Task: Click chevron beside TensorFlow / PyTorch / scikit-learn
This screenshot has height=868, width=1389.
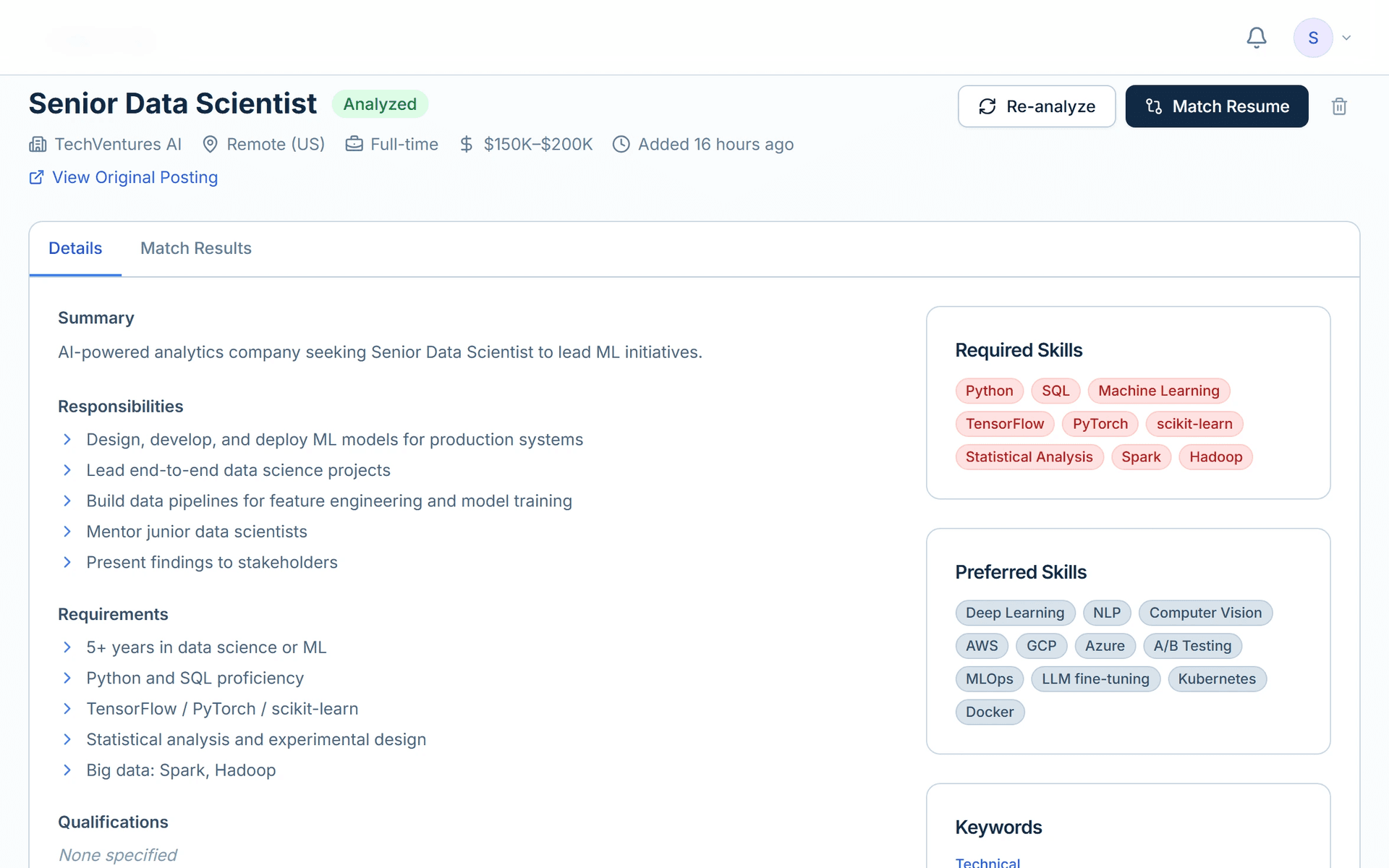Action: (x=67, y=709)
